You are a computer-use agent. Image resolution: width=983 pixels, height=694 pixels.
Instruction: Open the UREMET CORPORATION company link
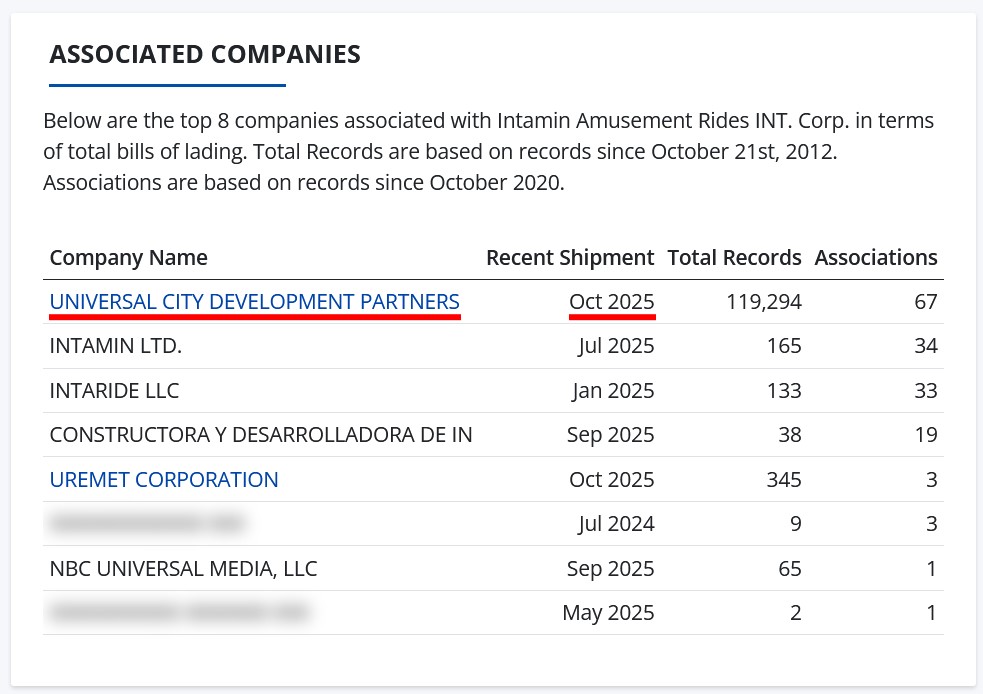(x=164, y=480)
